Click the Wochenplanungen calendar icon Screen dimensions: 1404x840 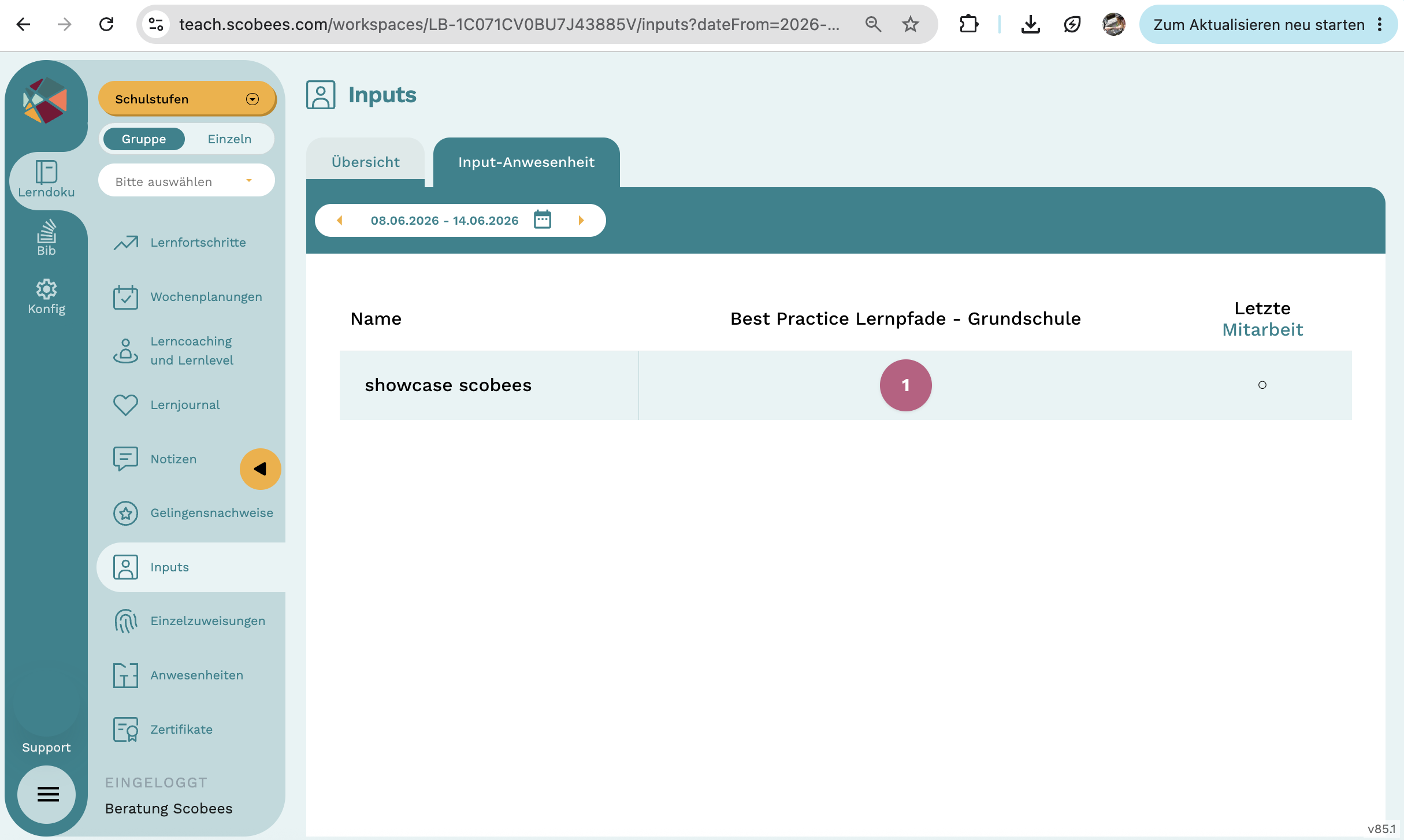coord(125,297)
